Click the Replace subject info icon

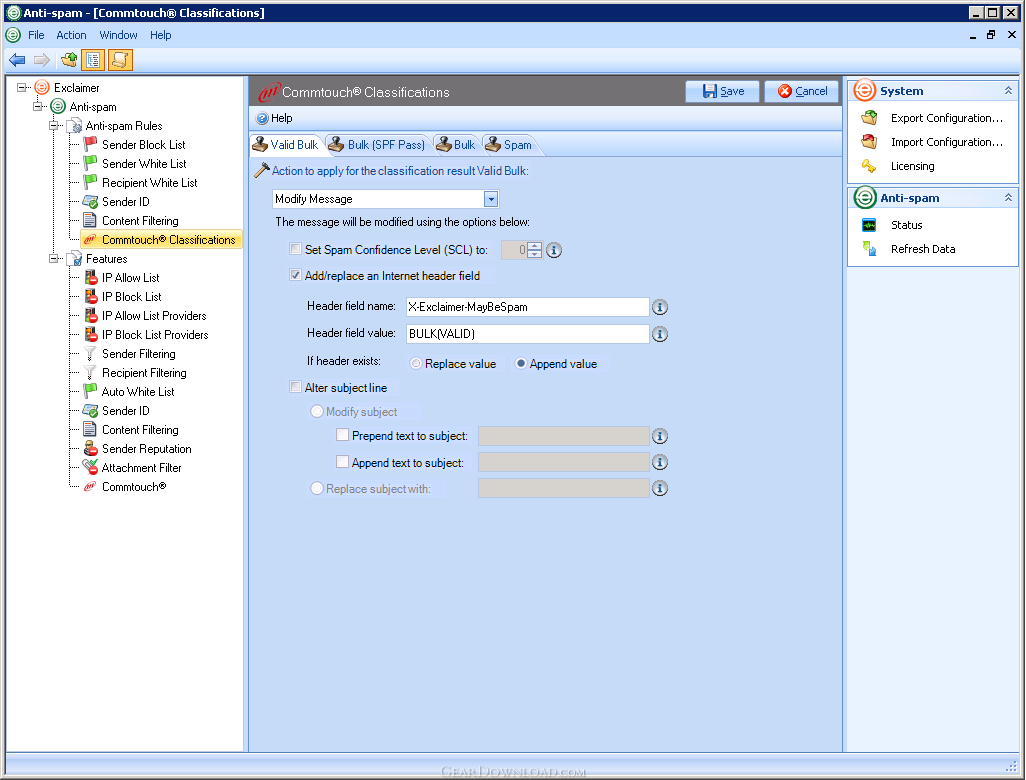tap(660, 488)
